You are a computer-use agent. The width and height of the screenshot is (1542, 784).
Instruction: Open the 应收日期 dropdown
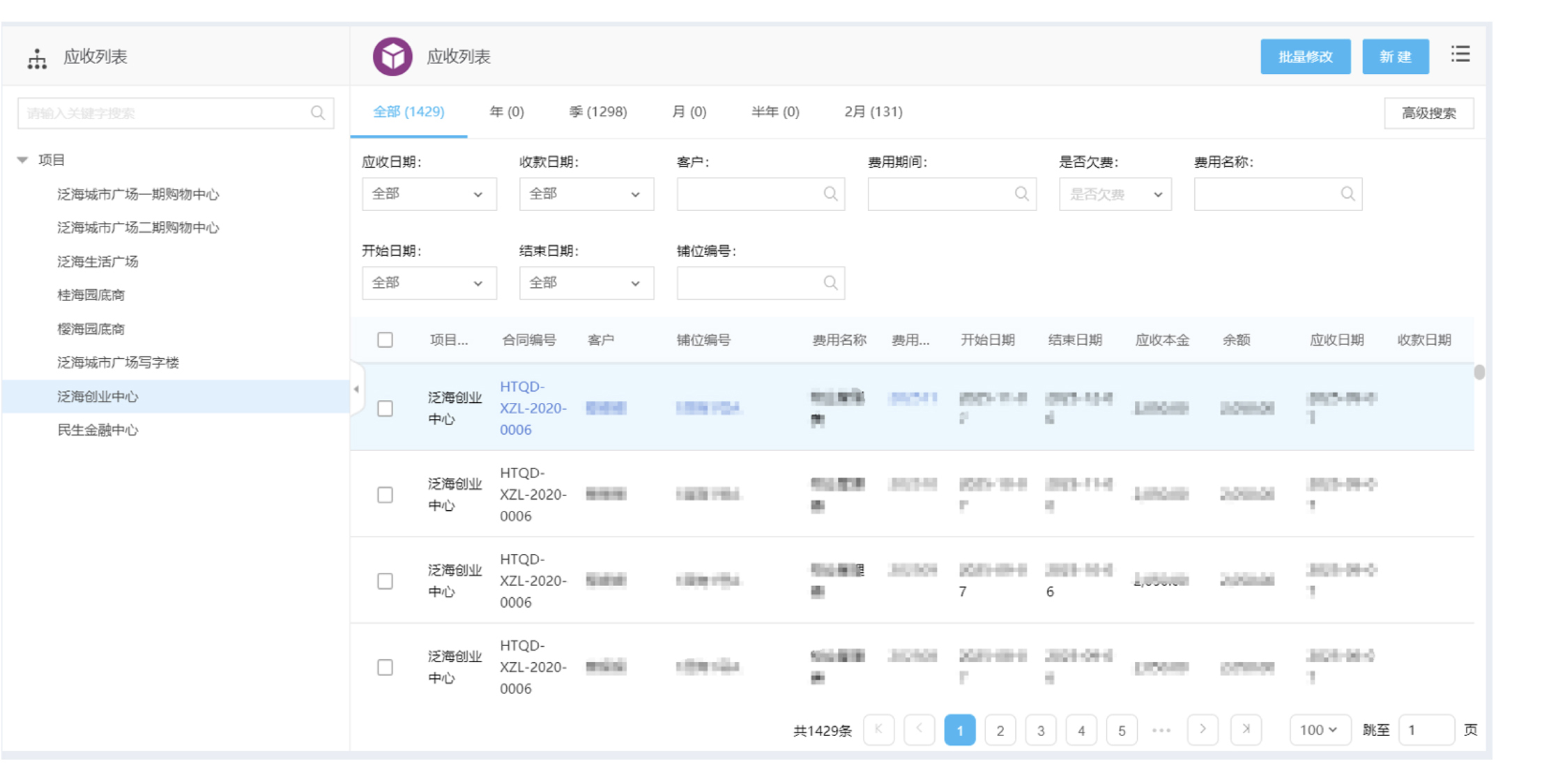coord(429,194)
